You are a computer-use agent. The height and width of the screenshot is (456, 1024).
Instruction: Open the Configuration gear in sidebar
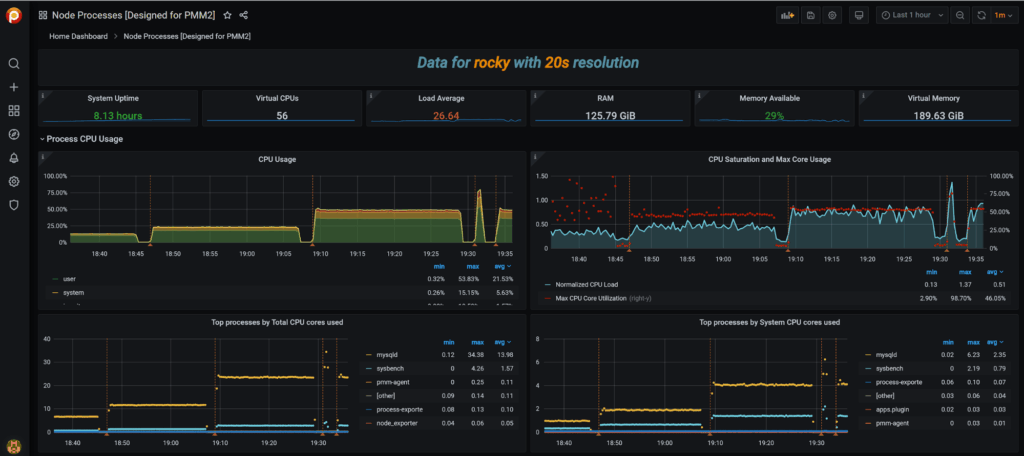coord(14,181)
